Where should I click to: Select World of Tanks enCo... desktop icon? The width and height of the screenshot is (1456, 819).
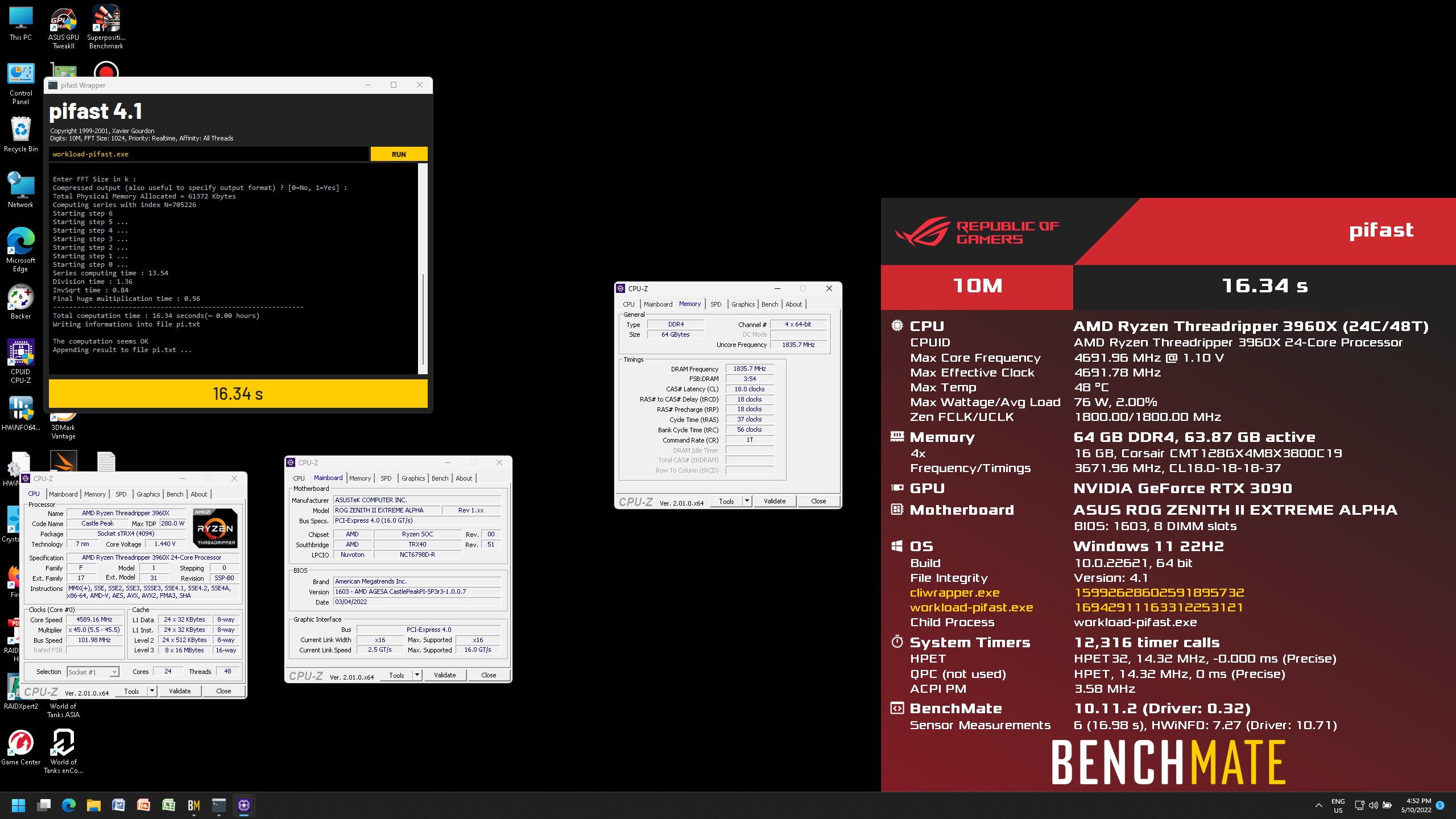click(63, 752)
